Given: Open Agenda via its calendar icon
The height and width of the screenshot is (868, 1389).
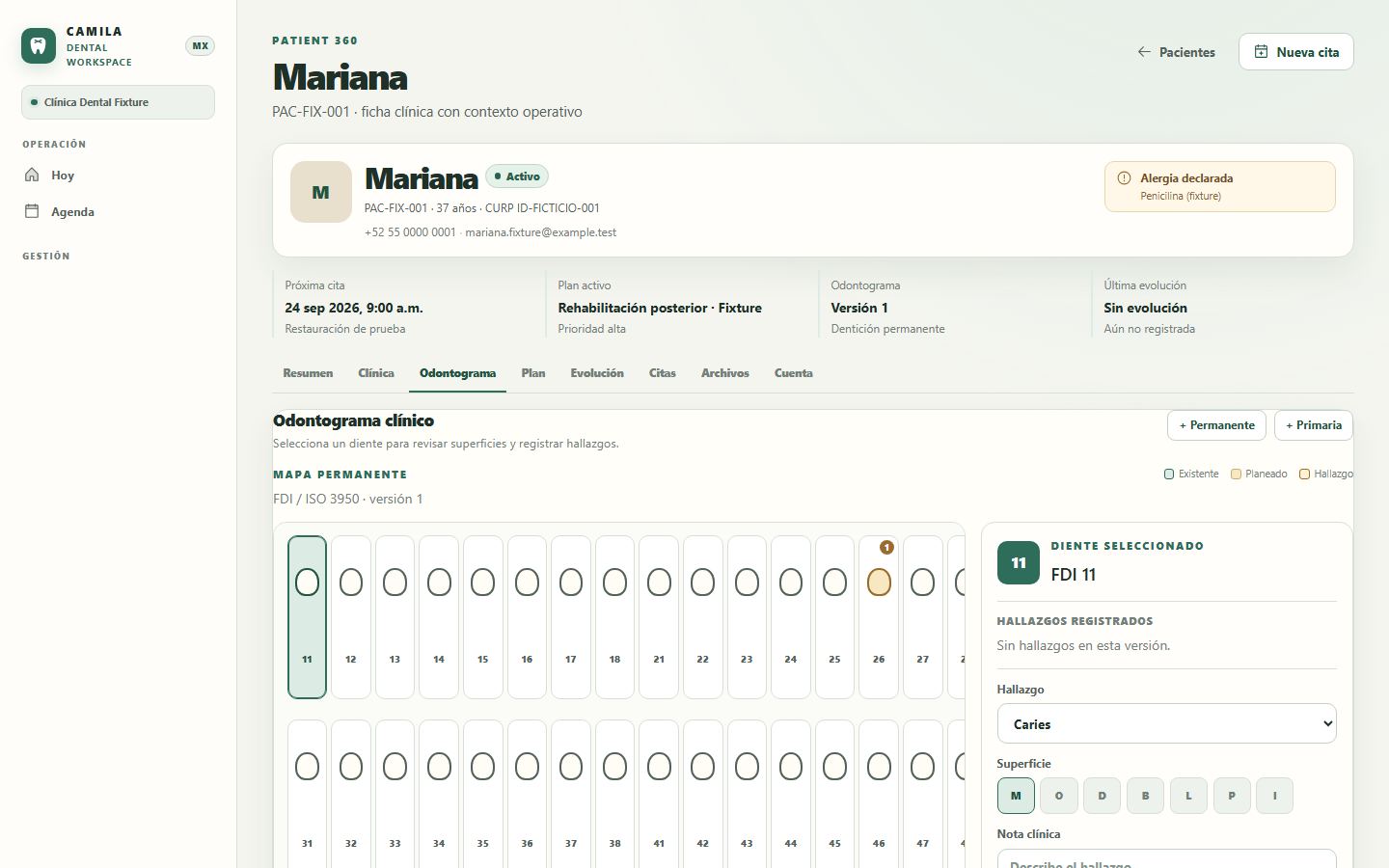Looking at the screenshot, I should 32,211.
